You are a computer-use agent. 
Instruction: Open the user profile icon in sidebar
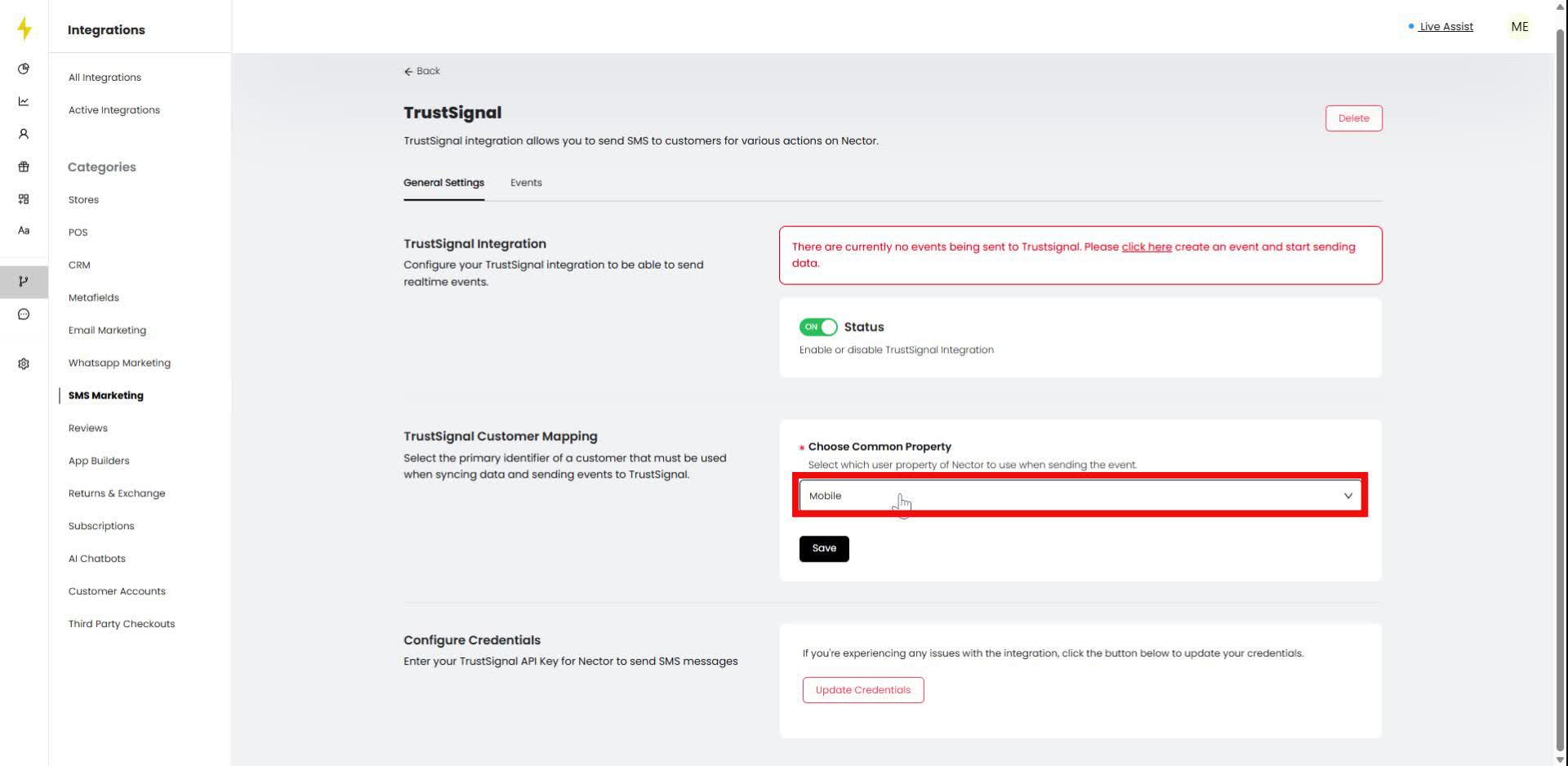[24, 134]
